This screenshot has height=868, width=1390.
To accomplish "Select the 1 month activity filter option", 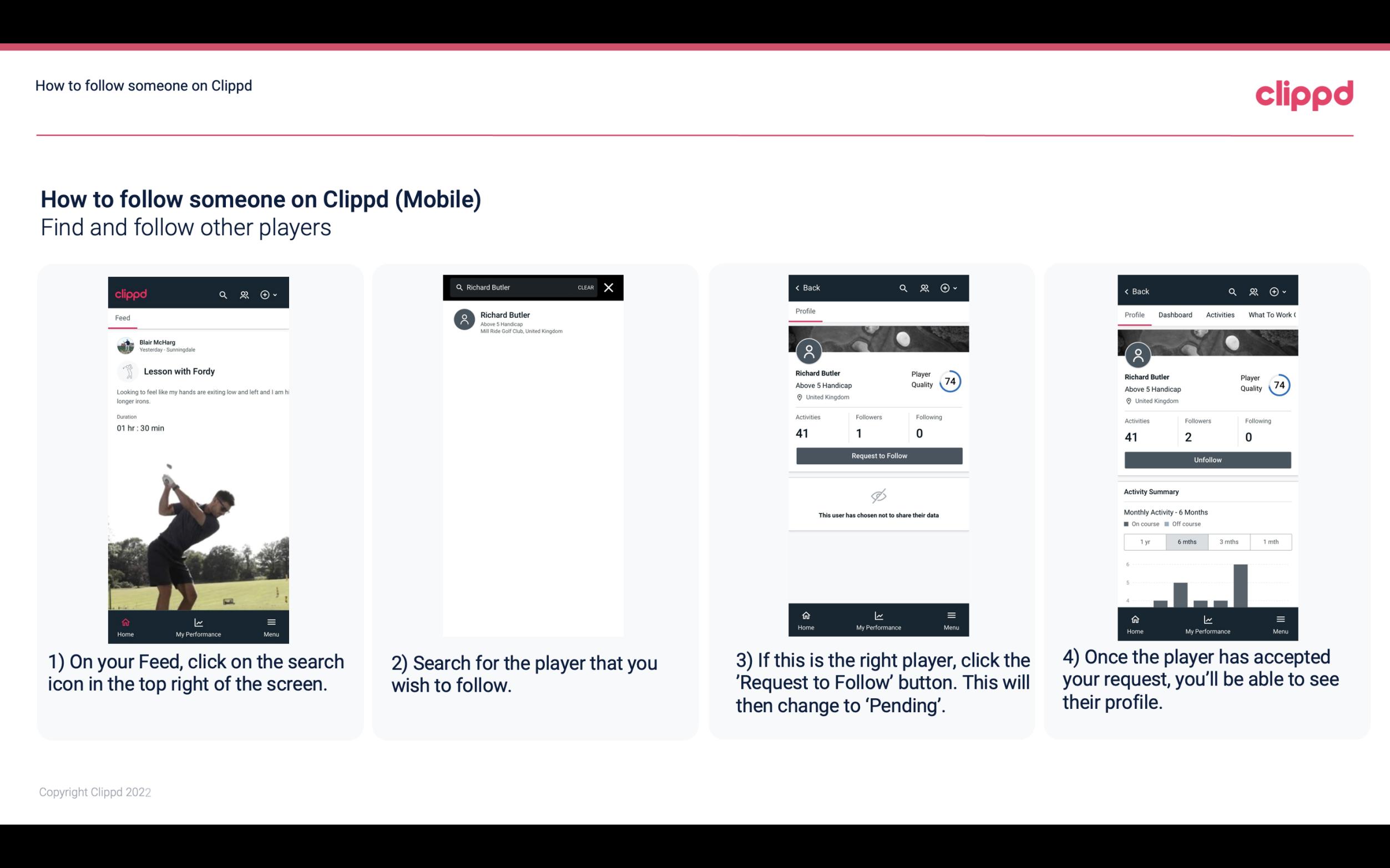I will 1271,541.
